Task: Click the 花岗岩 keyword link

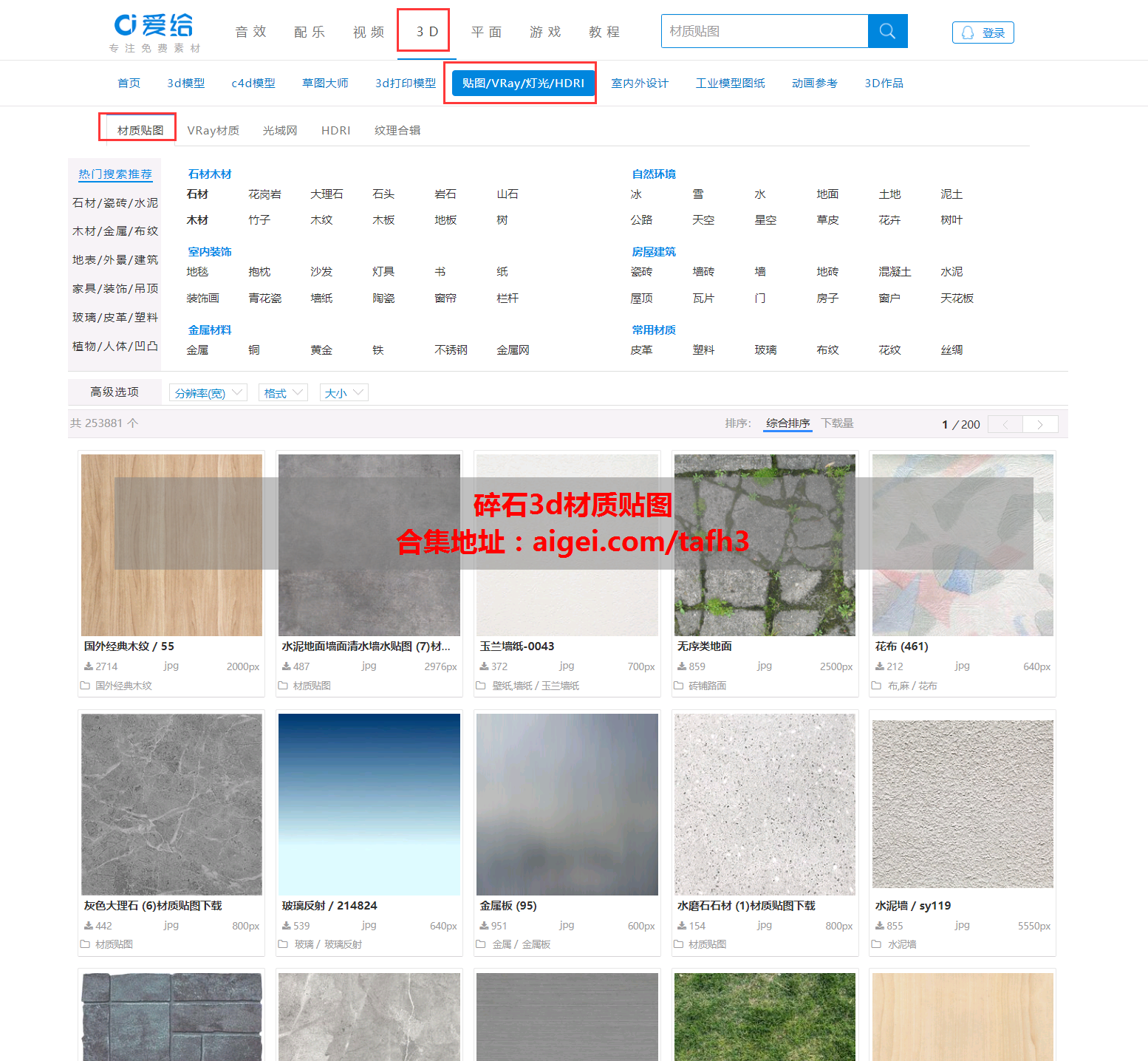Action: [264, 194]
